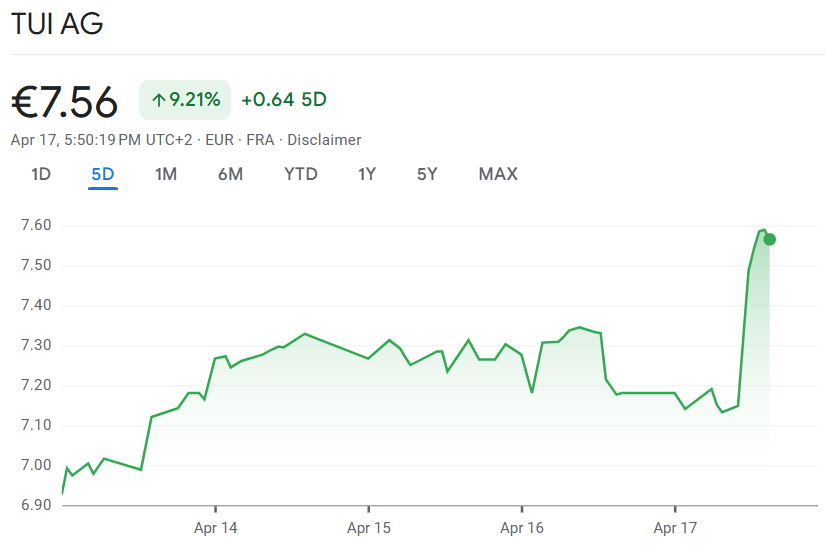Click the Apr 14 axis label
825x545 pixels.
pos(215,527)
